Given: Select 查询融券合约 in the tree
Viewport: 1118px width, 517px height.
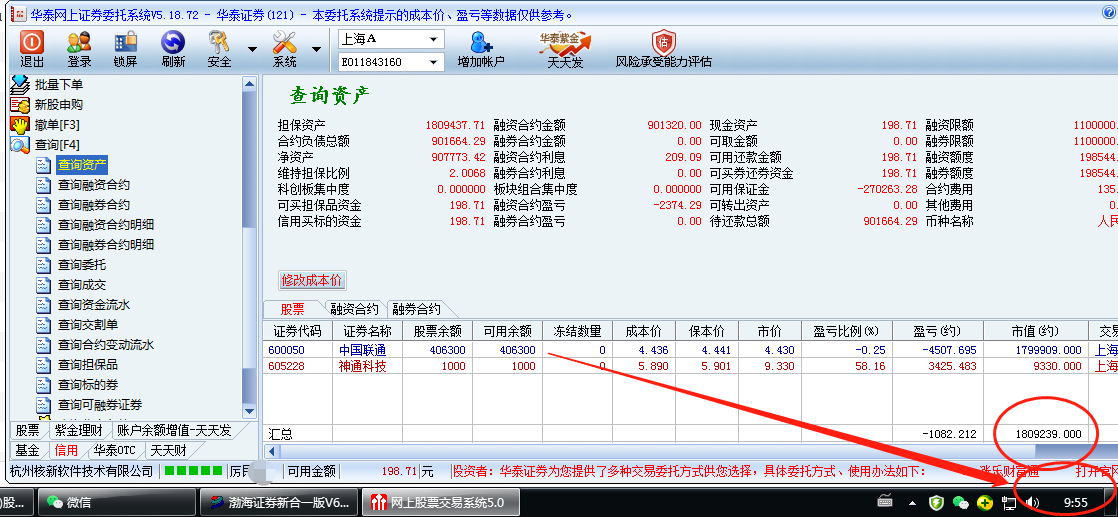Looking at the screenshot, I should point(93,205).
